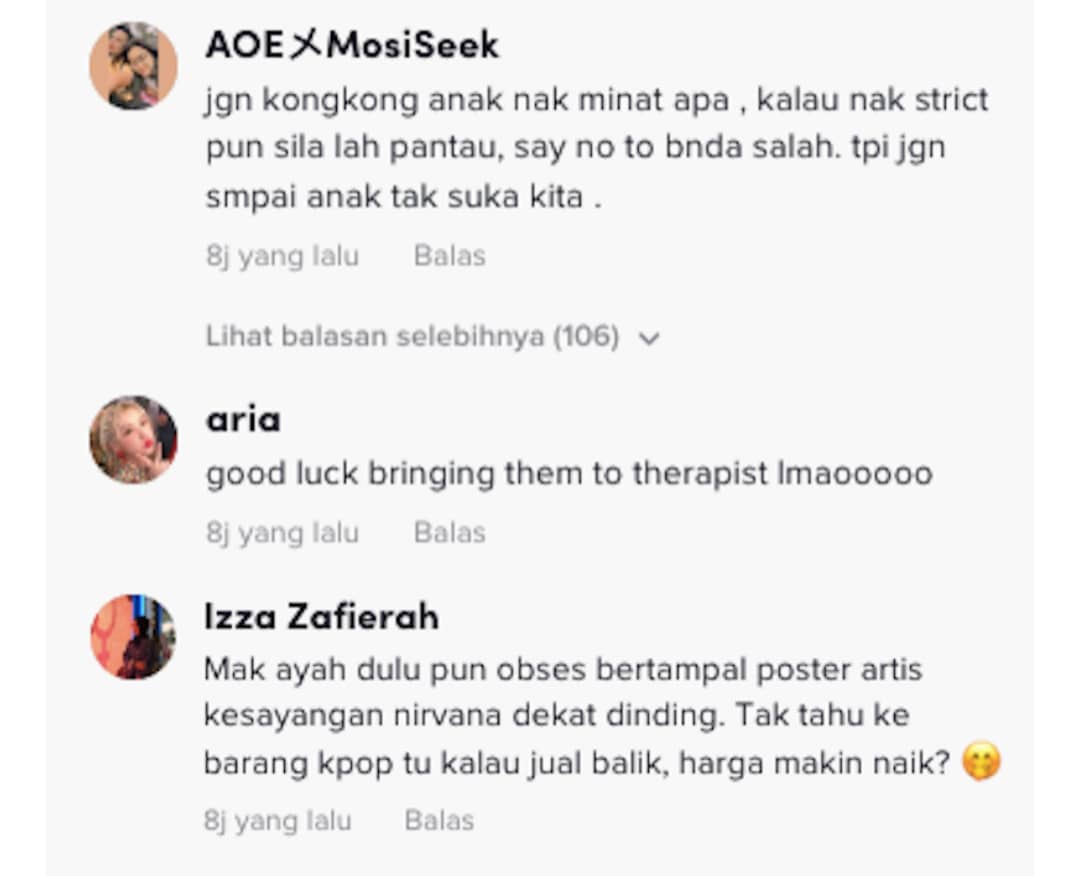1080x876 pixels.
Task: Click the line mentioning nirvana poster
Action: pos(557,715)
